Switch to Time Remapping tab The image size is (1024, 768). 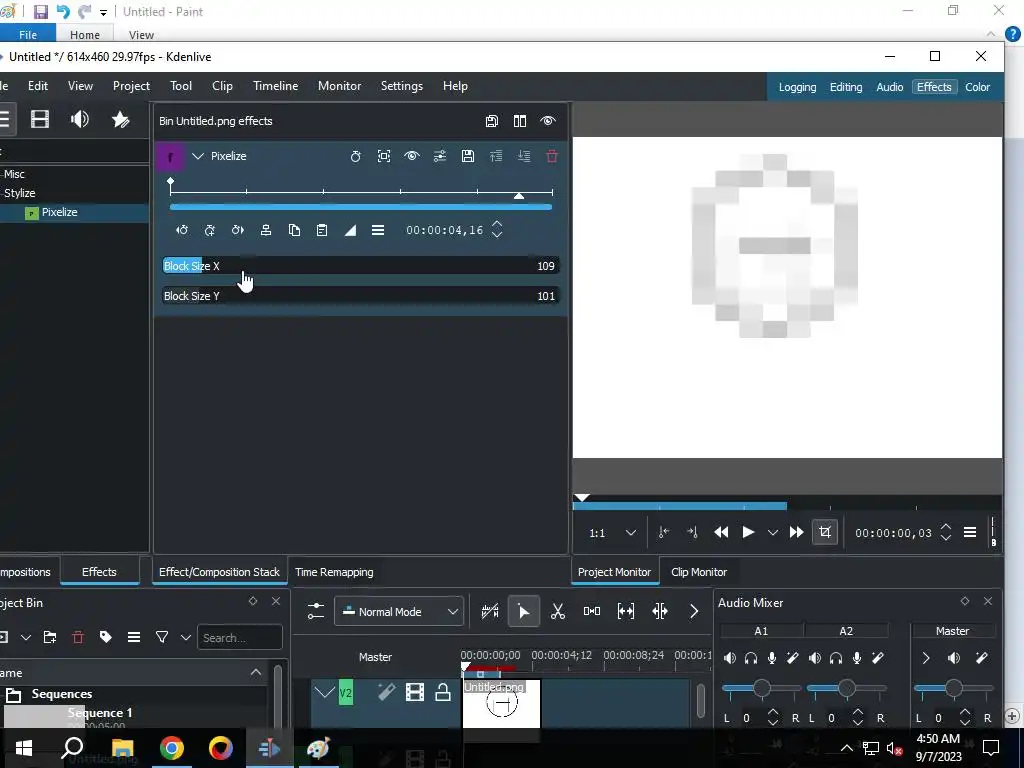point(334,572)
